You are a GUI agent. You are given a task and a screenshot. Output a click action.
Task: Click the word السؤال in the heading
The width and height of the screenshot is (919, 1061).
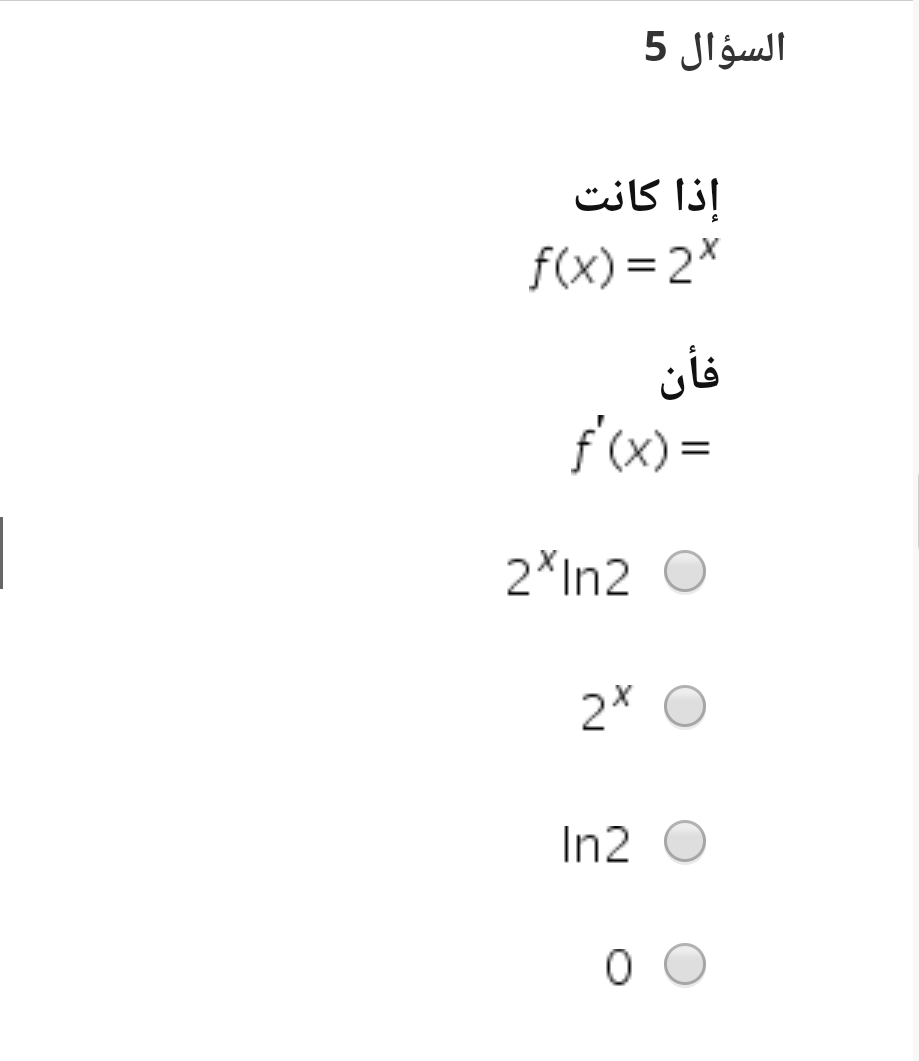pyautogui.click(x=732, y=49)
